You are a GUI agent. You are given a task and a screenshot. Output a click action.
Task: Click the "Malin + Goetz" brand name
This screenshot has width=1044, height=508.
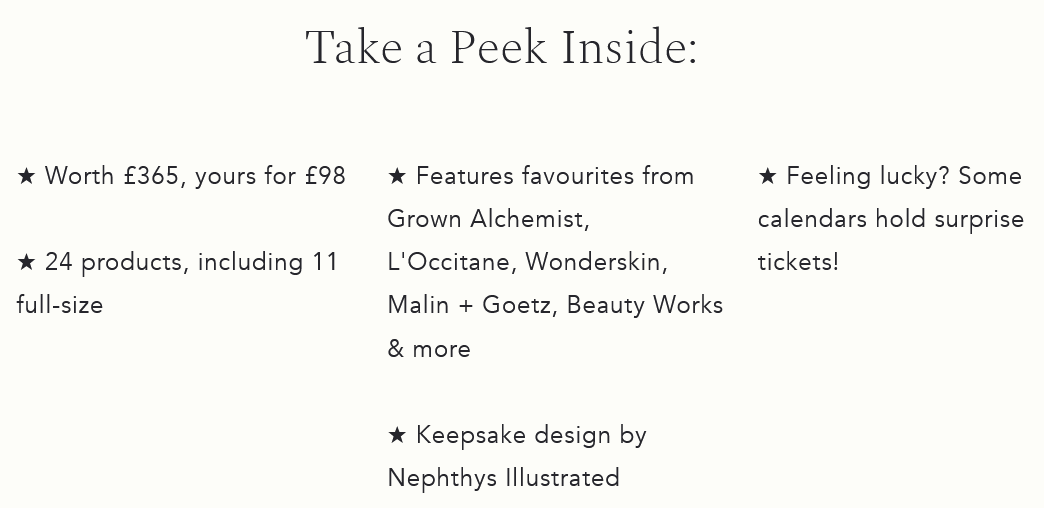pyautogui.click(x=468, y=305)
